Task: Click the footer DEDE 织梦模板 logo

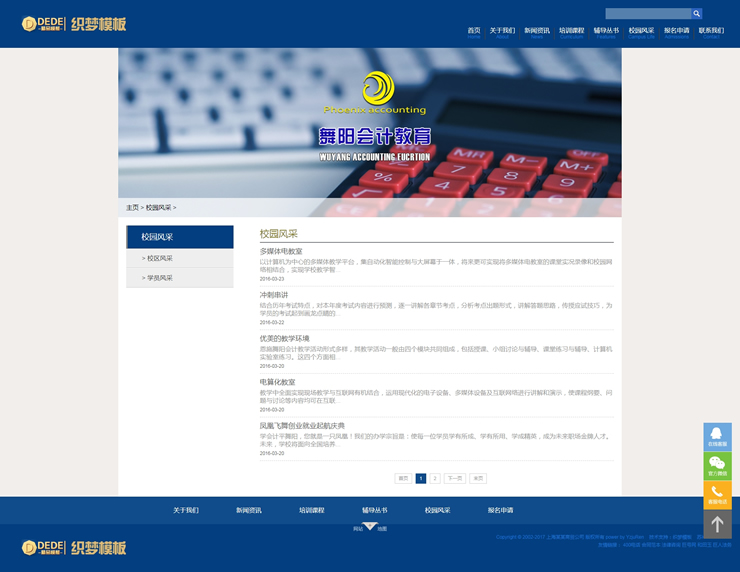Action: [74, 548]
